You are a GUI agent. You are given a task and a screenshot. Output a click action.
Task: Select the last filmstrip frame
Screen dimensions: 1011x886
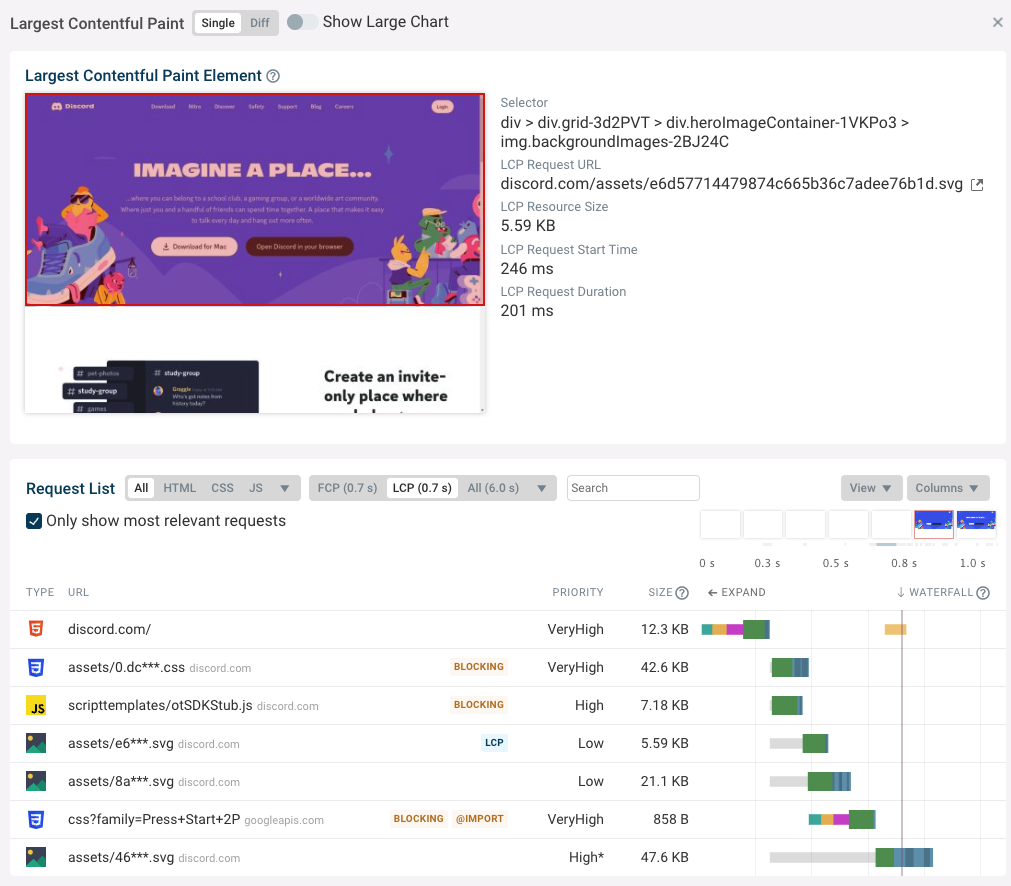coord(976,524)
